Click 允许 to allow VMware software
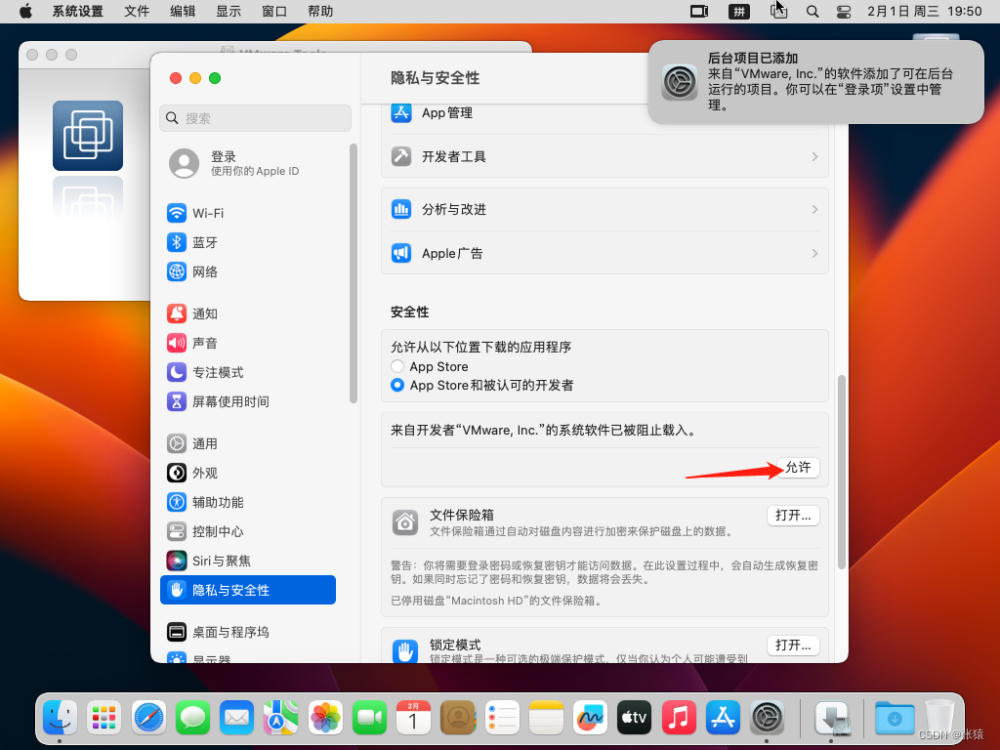The image size is (1000, 750). click(x=798, y=467)
